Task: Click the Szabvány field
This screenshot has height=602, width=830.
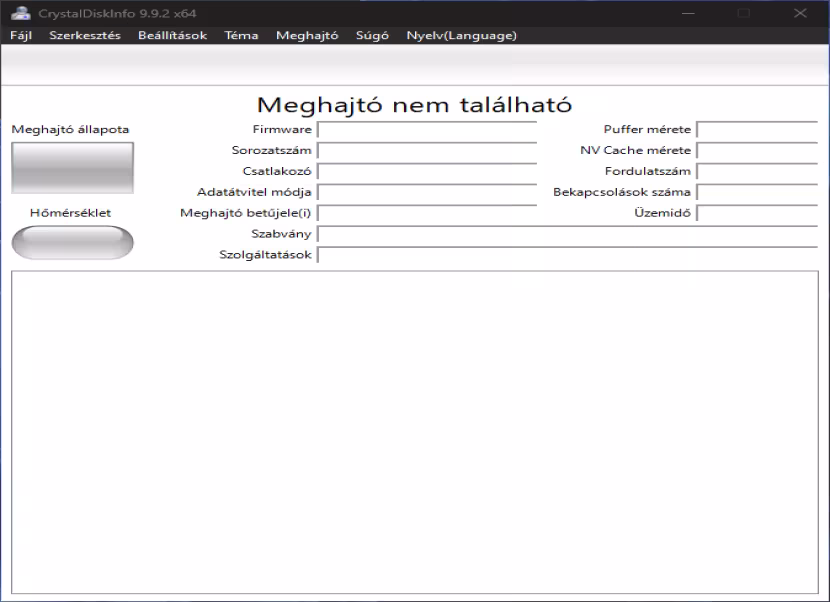Action: point(567,234)
